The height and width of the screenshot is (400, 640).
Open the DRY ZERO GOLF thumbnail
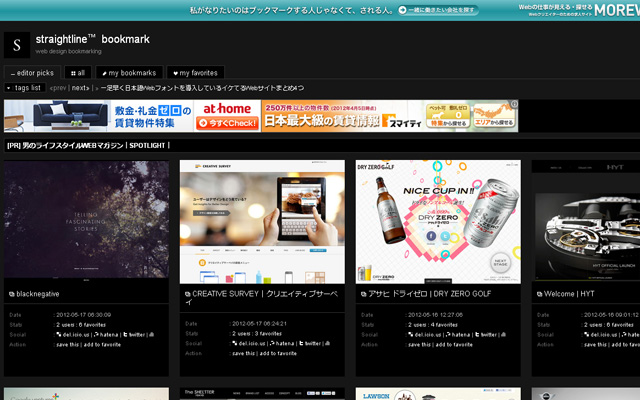tap(438, 222)
